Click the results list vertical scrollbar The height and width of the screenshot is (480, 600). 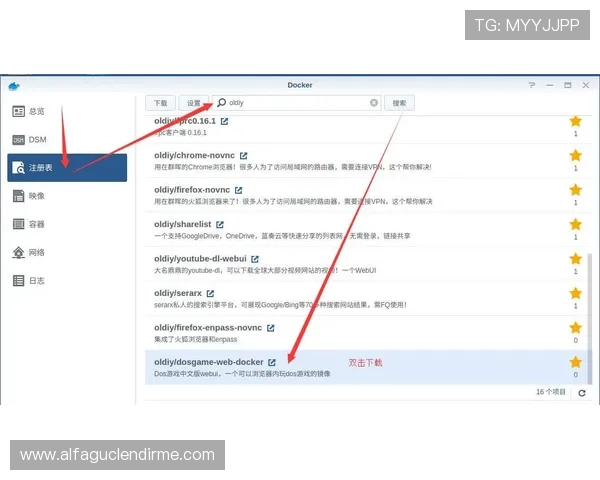[590, 318]
